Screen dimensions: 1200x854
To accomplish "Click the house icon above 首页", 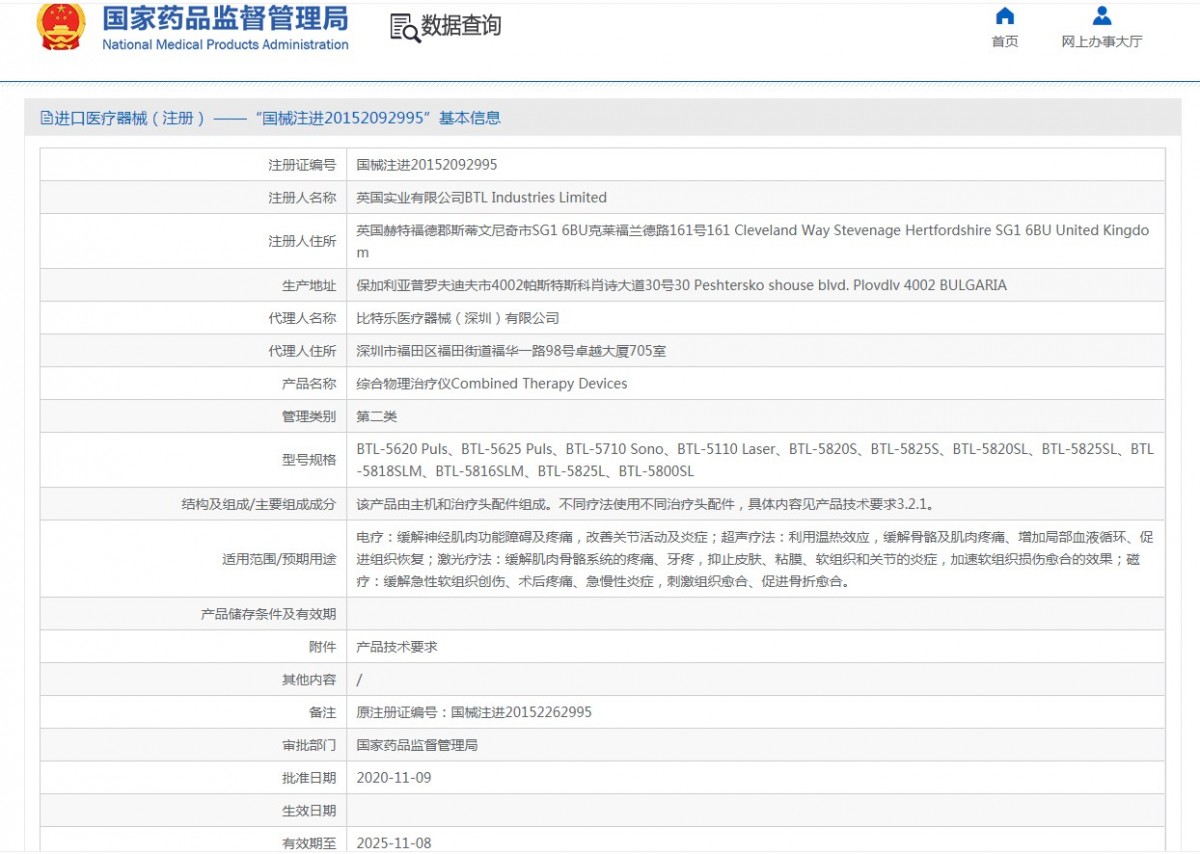I will pos(1005,16).
